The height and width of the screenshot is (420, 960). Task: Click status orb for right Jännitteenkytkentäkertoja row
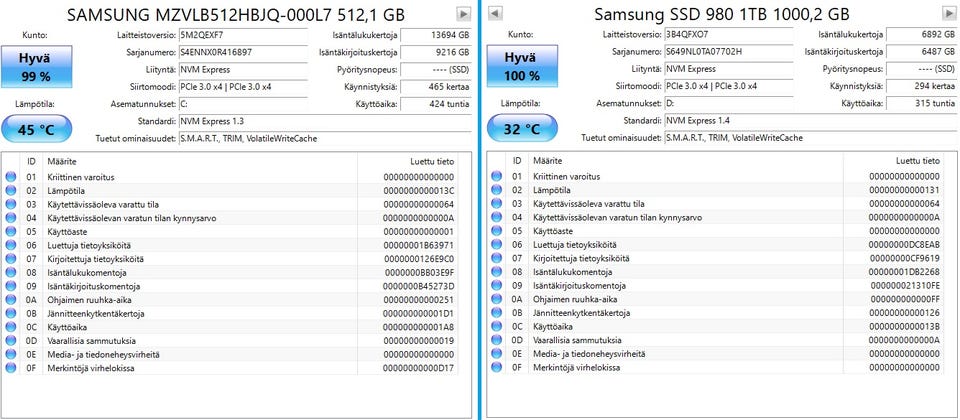tap(497, 313)
